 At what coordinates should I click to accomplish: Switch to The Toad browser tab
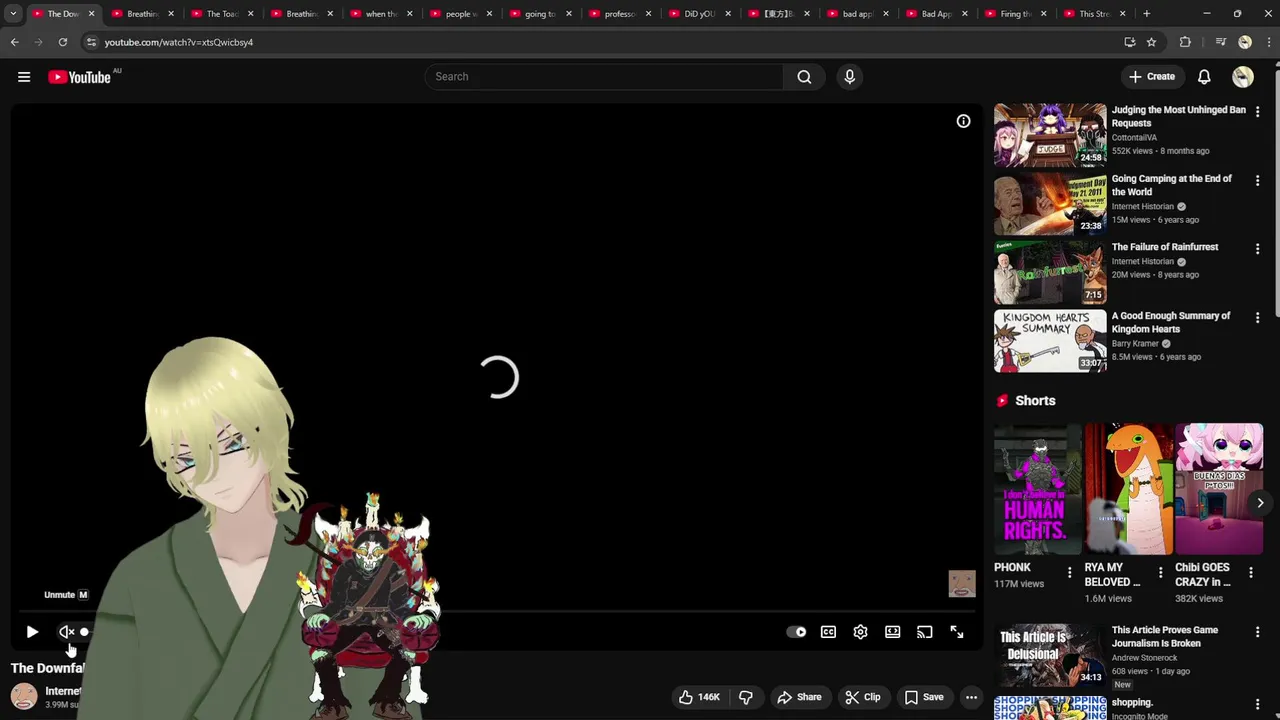(x=222, y=14)
